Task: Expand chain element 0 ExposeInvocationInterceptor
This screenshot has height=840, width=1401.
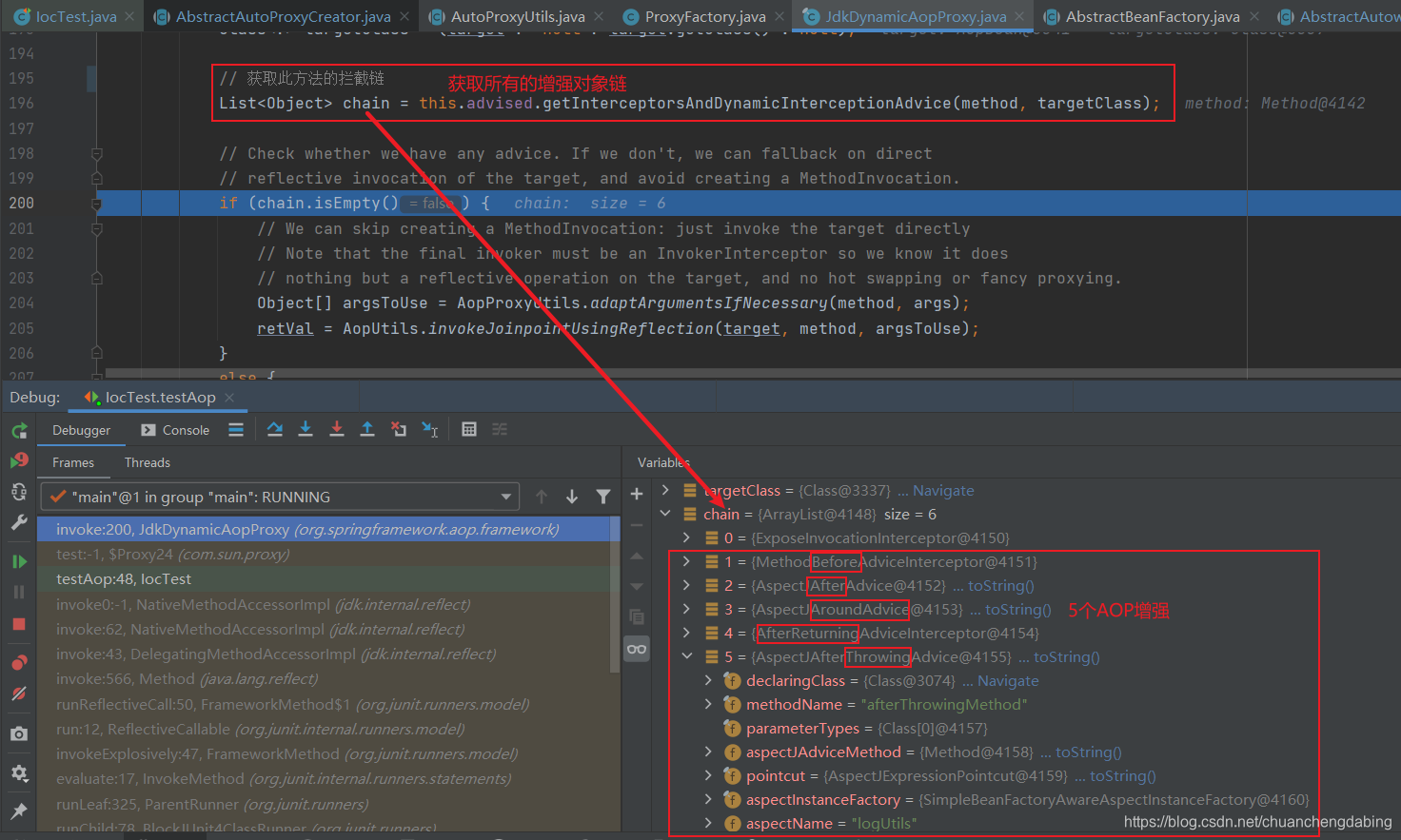Action: point(686,537)
